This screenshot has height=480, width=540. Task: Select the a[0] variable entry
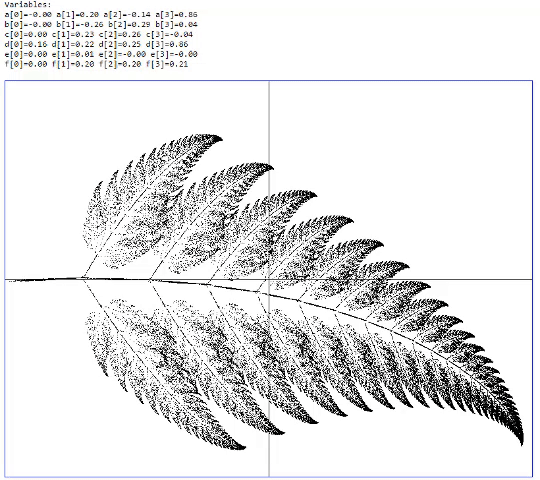[28, 14]
